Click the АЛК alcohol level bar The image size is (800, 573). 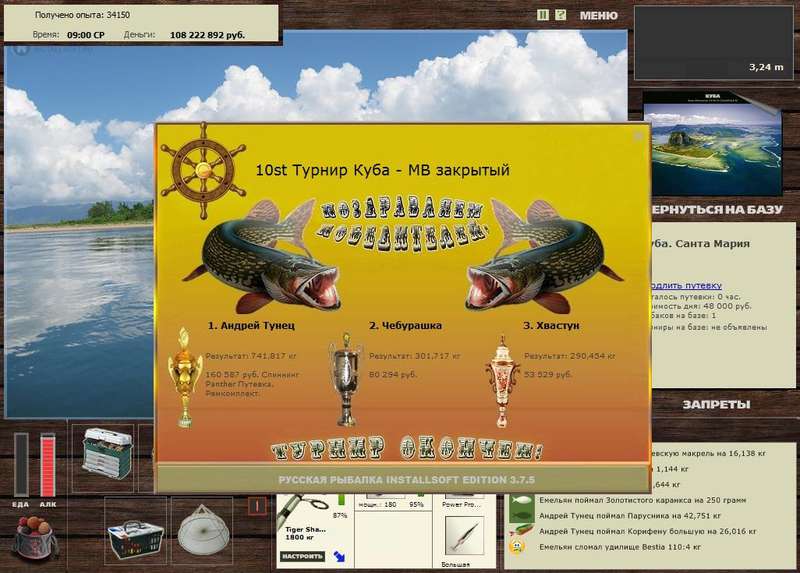point(47,465)
